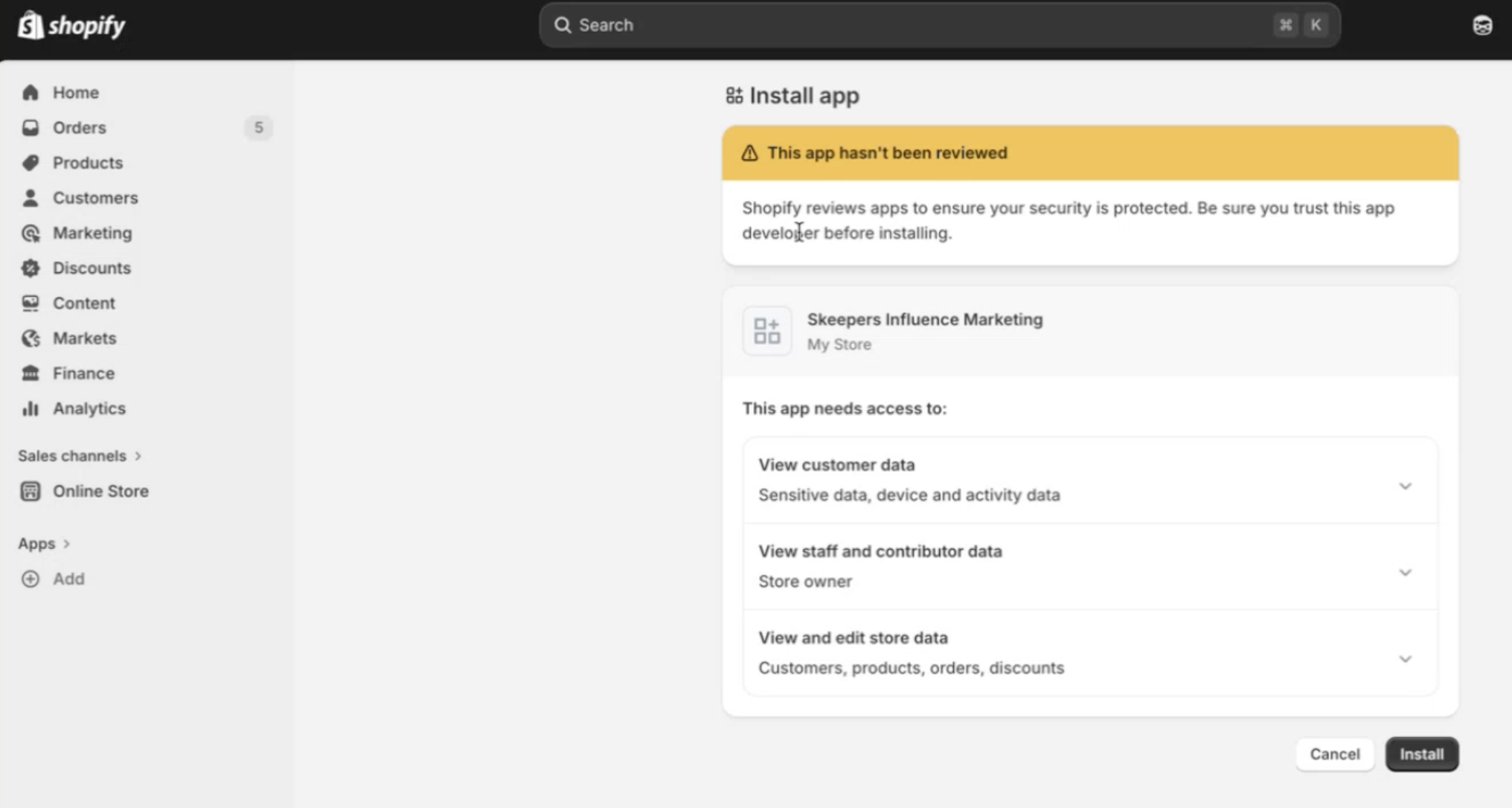Click the Skeepers Influence Marketing app name
This screenshot has height=808, width=1512.
coord(925,319)
